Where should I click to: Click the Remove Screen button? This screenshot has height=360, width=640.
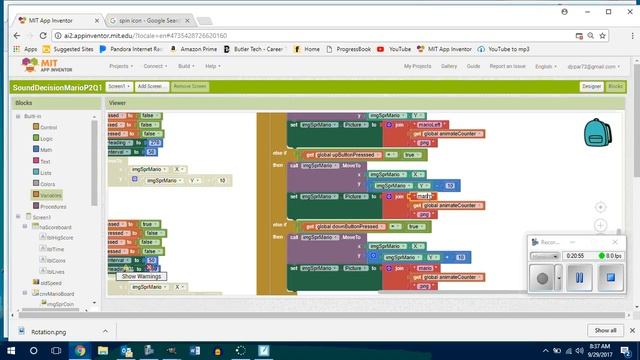pos(190,87)
